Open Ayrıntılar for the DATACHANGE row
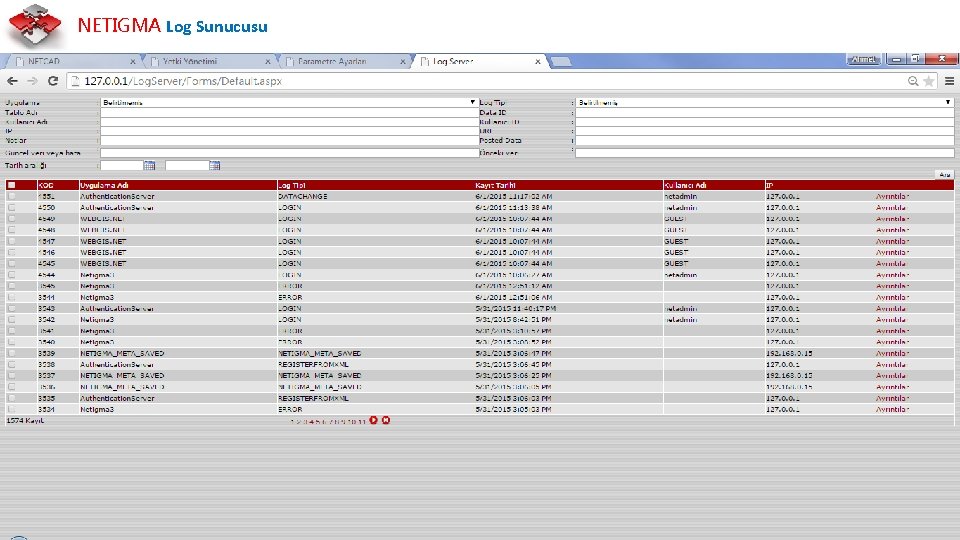This screenshot has width=960, height=540. point(892,196)
